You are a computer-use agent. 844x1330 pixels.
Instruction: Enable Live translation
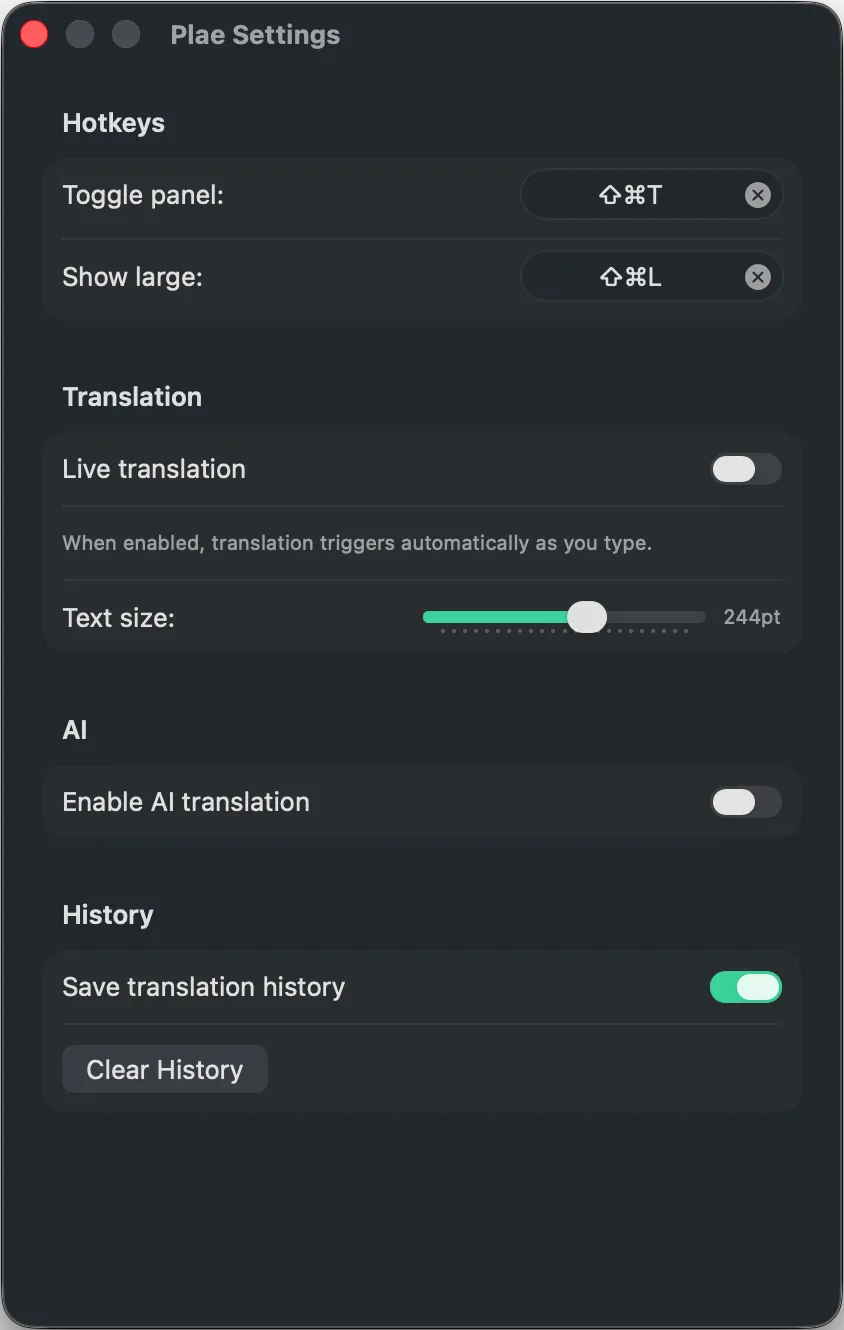point(746,469)
